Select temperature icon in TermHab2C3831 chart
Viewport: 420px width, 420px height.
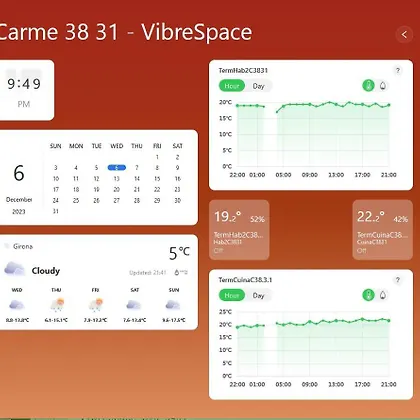pyautogui.click(x=368, y=86)
